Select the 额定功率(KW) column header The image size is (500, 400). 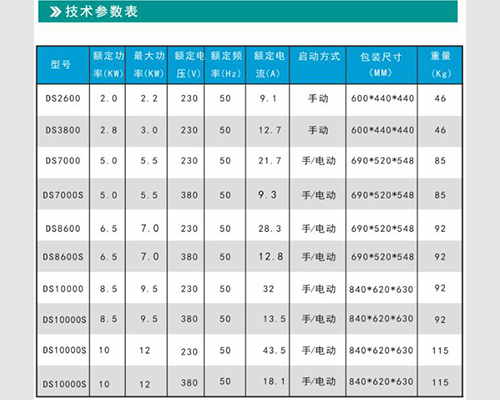pyautogui.click(x=108, y=64)
